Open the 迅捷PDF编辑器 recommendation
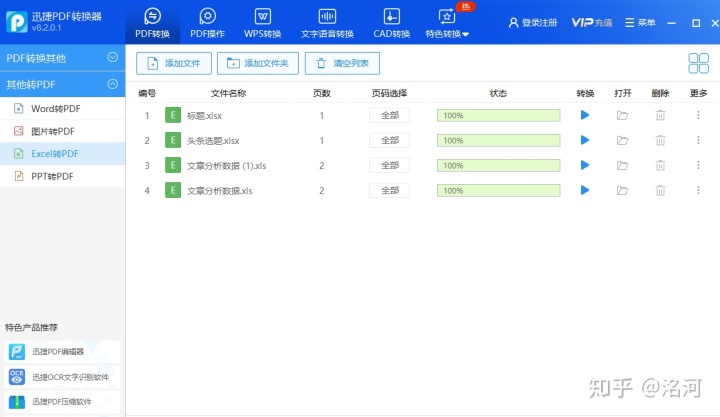 coord(62,352)
